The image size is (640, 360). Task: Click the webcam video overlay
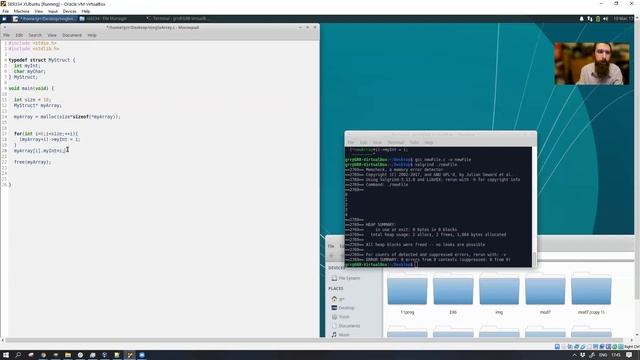coord(591,64)
